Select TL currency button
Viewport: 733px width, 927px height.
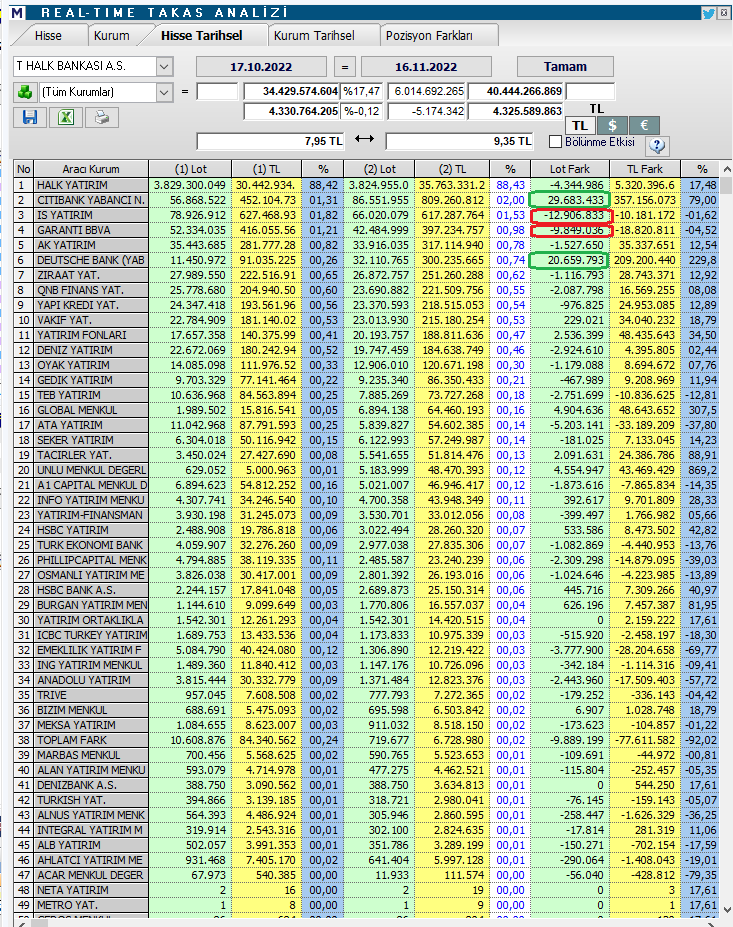[580, 125]
